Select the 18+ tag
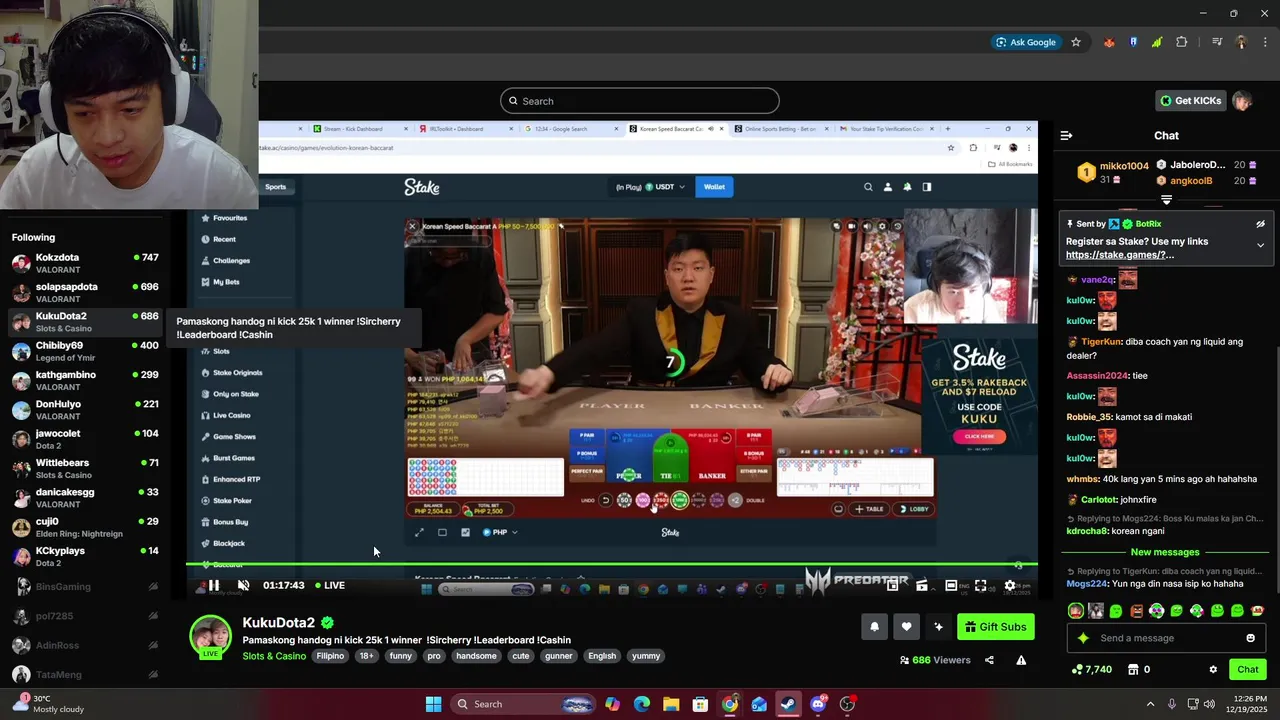Screen dimensions: 1280x720 point(367,656)
